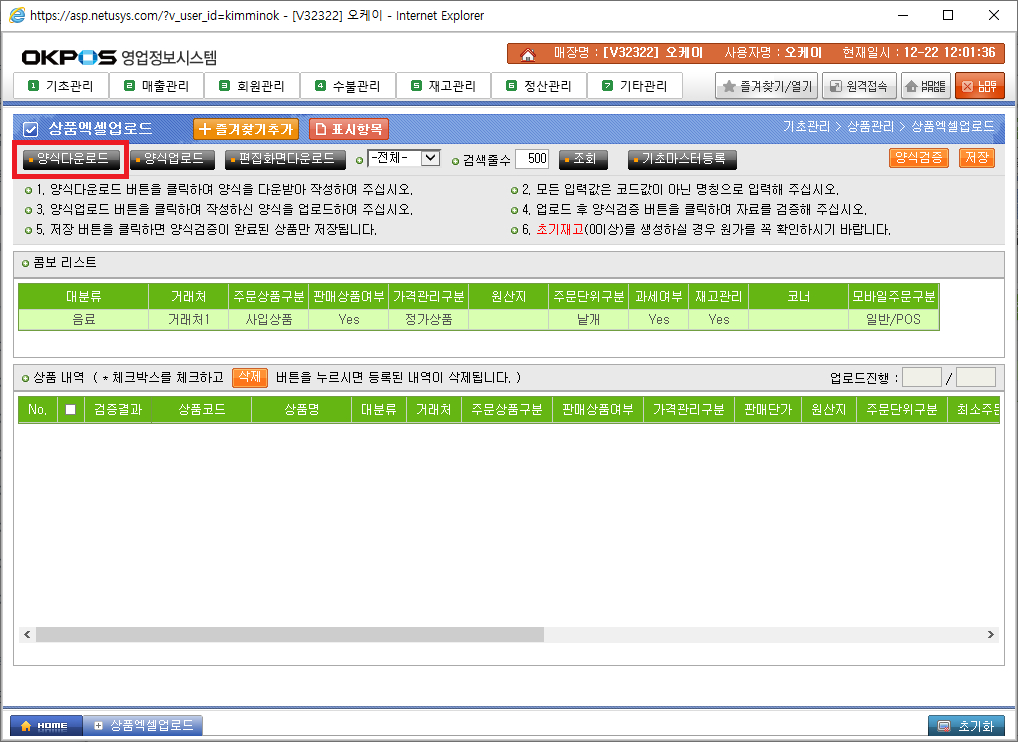This screenshot has width=1018, height=742.
Task: Click the 양식업로드 button
Action: [174, 158]
